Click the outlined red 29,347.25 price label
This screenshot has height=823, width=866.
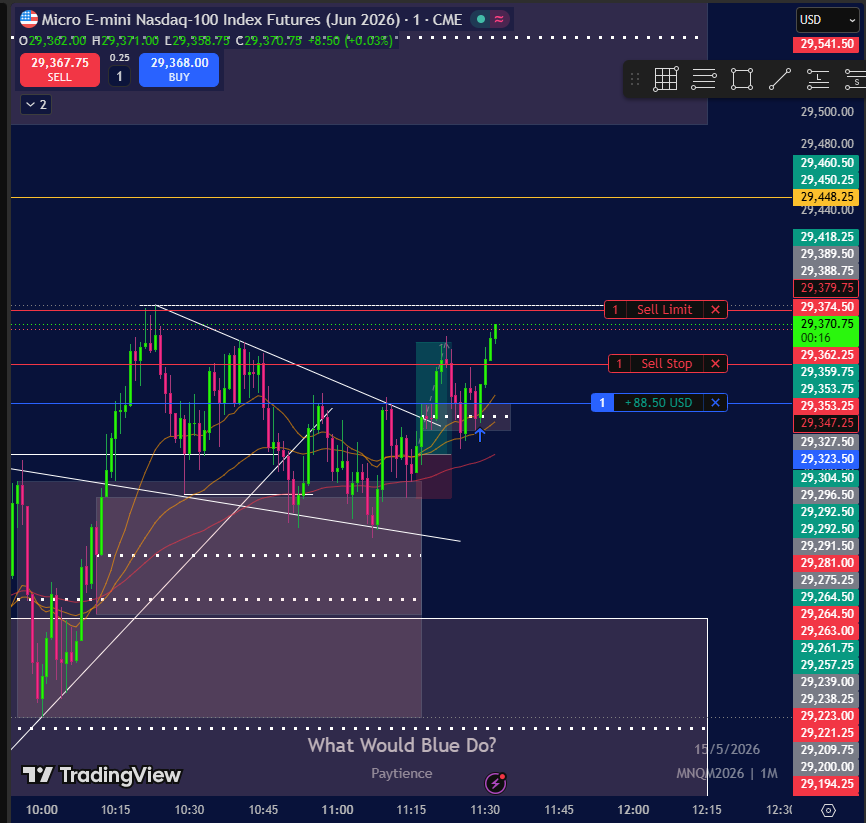(826, 423)
